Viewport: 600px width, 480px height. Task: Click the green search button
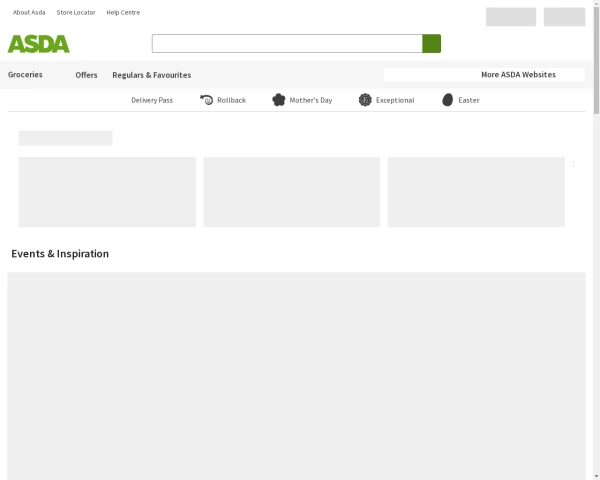(x=431, y=43)
